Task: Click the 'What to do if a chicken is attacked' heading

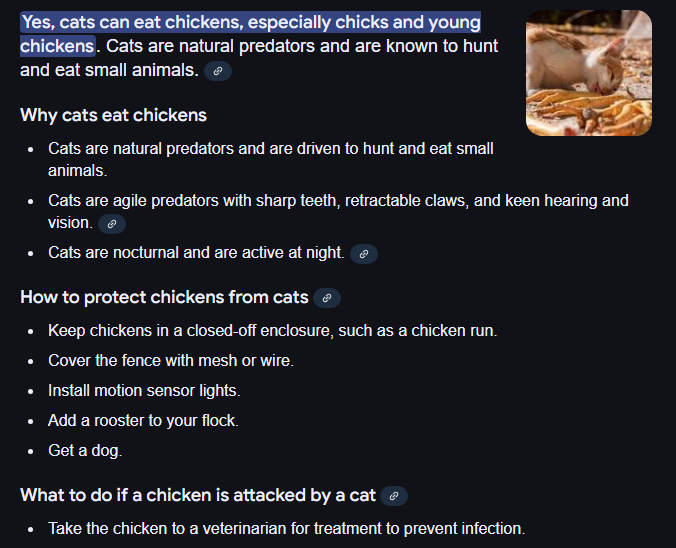Action: click(x=197, y=495)
